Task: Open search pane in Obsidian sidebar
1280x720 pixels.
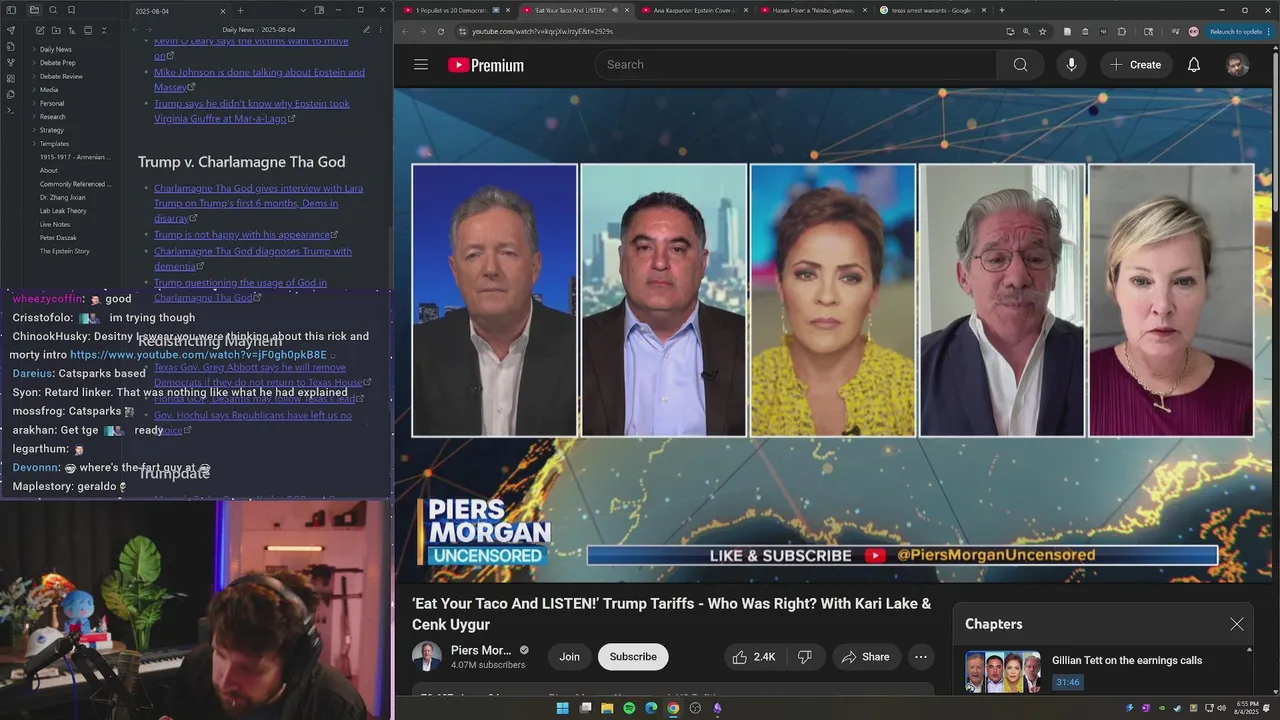Action: [x=53, y=10]
